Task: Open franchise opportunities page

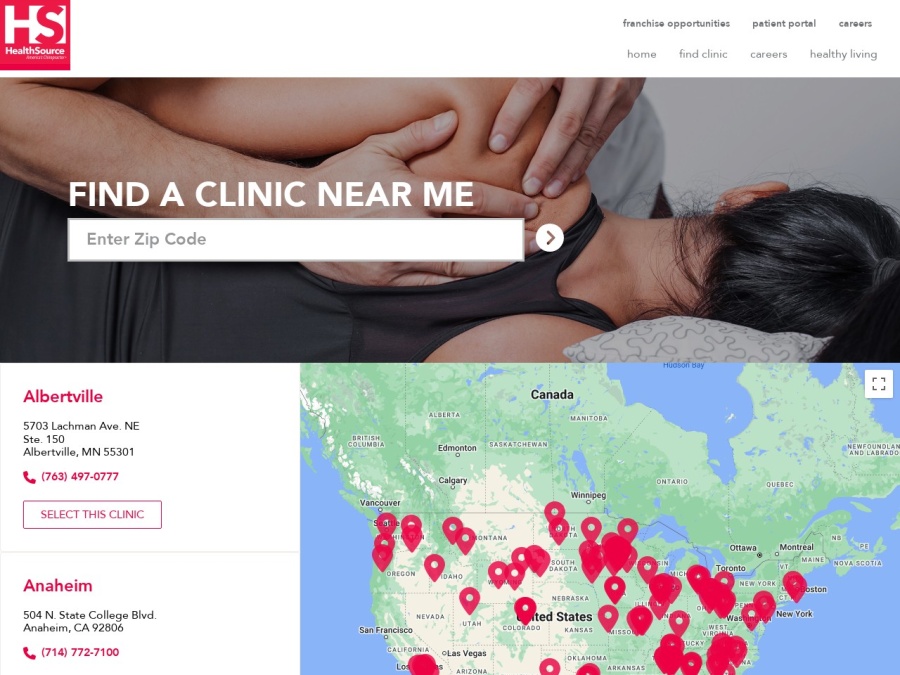Action: click(x=676, y=24)
